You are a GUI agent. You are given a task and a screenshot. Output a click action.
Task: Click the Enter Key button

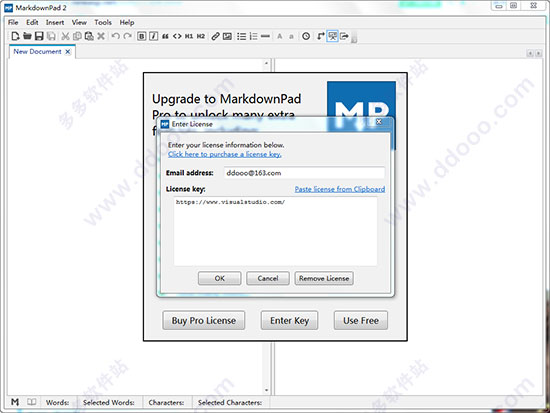[289, 320]
